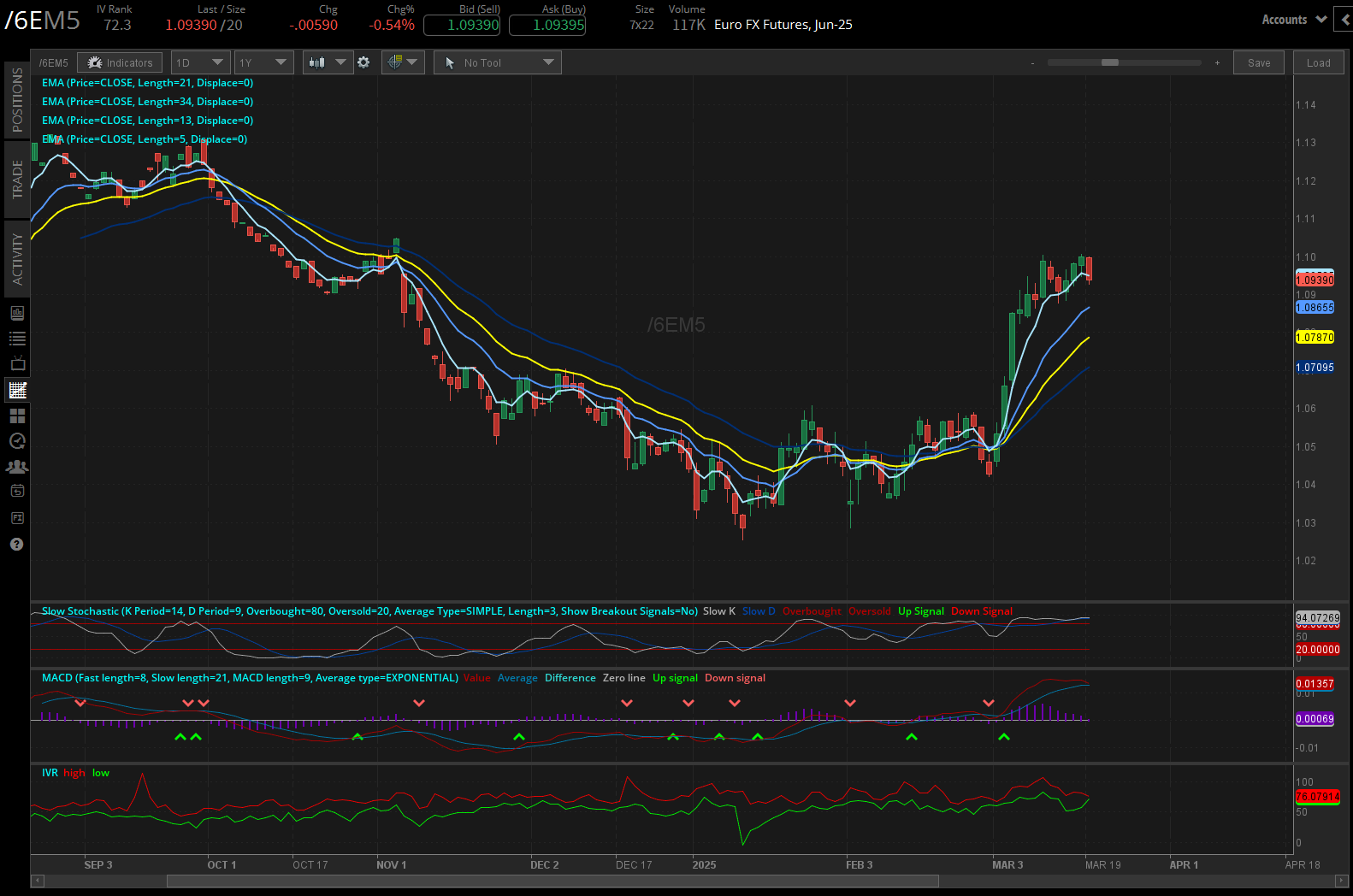Viewport: 1353px width, 896px height.
Task: Select the EMA Length=21 study label
Action: (x=147, y=83)
